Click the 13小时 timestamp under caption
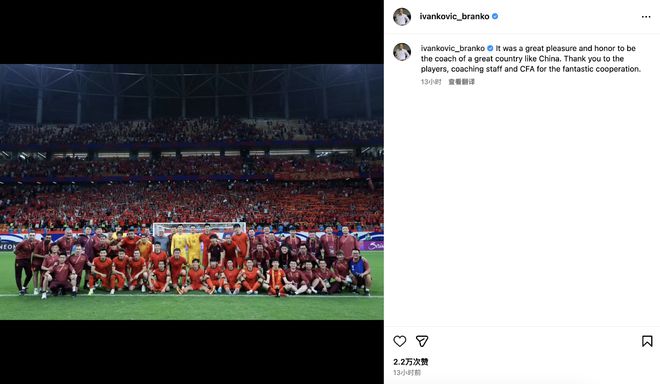 click(x=431, y=82)
